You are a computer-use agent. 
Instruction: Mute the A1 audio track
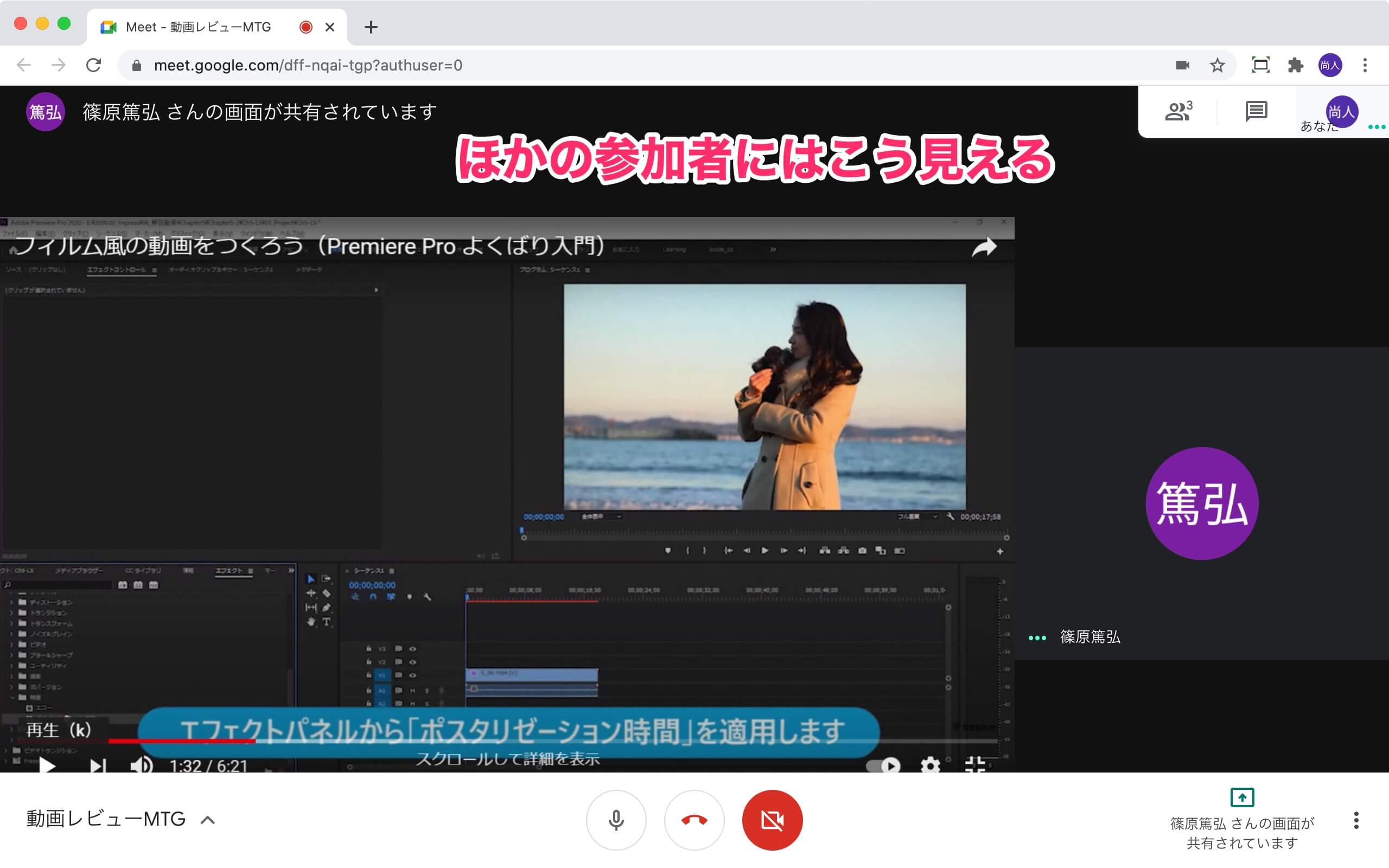[412, 690]
